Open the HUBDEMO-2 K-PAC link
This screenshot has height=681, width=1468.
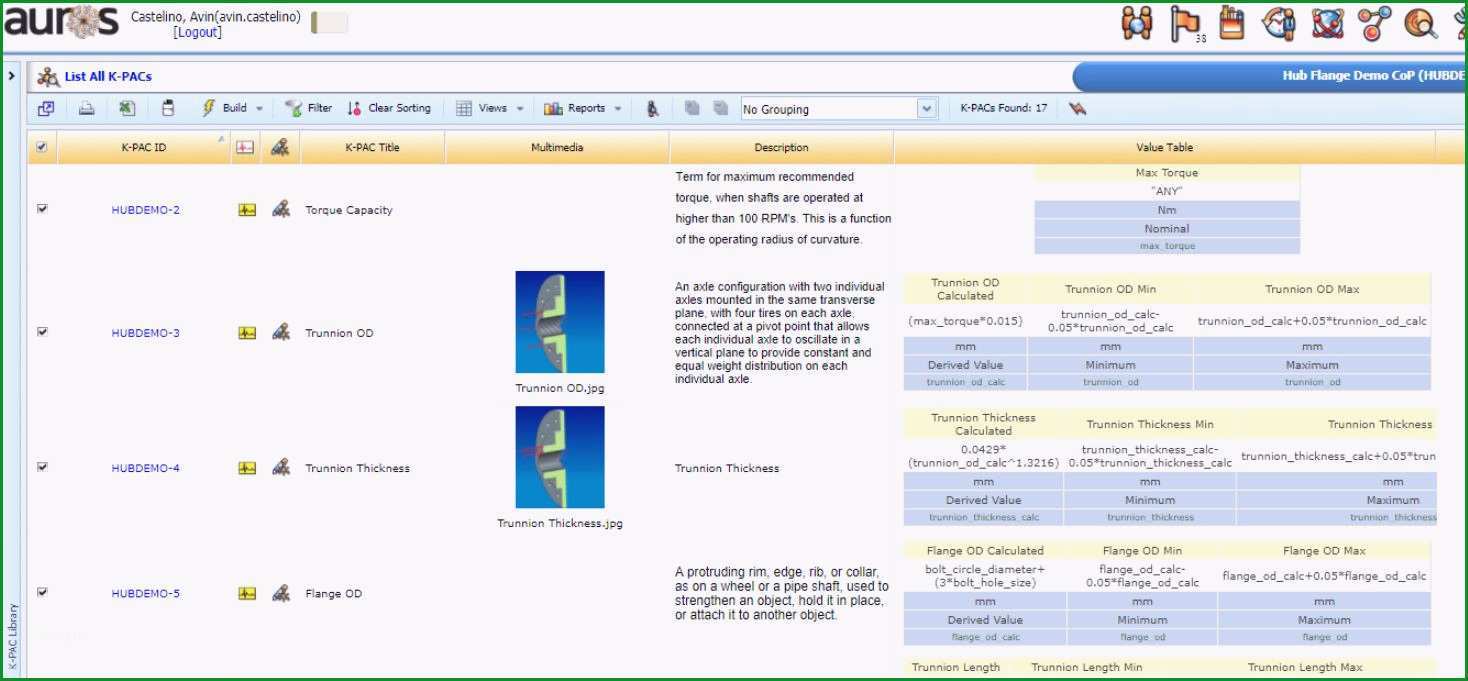[x=146, y=210]
